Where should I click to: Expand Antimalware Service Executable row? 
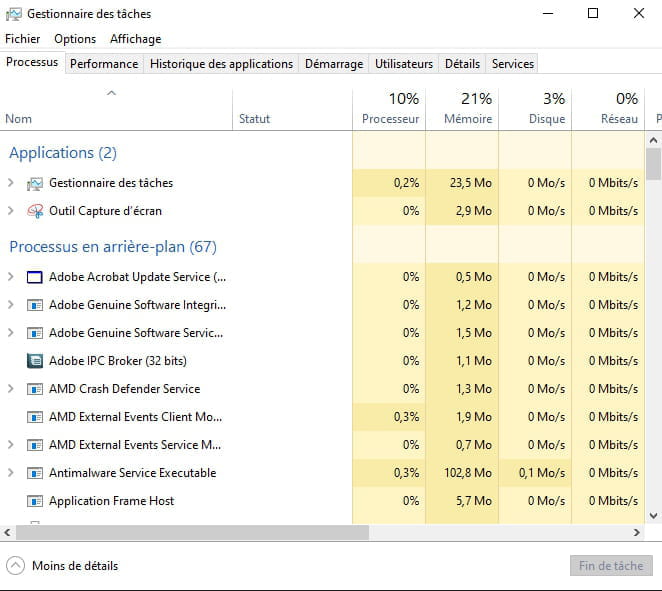pyautogui.click(x=11, y=473)
